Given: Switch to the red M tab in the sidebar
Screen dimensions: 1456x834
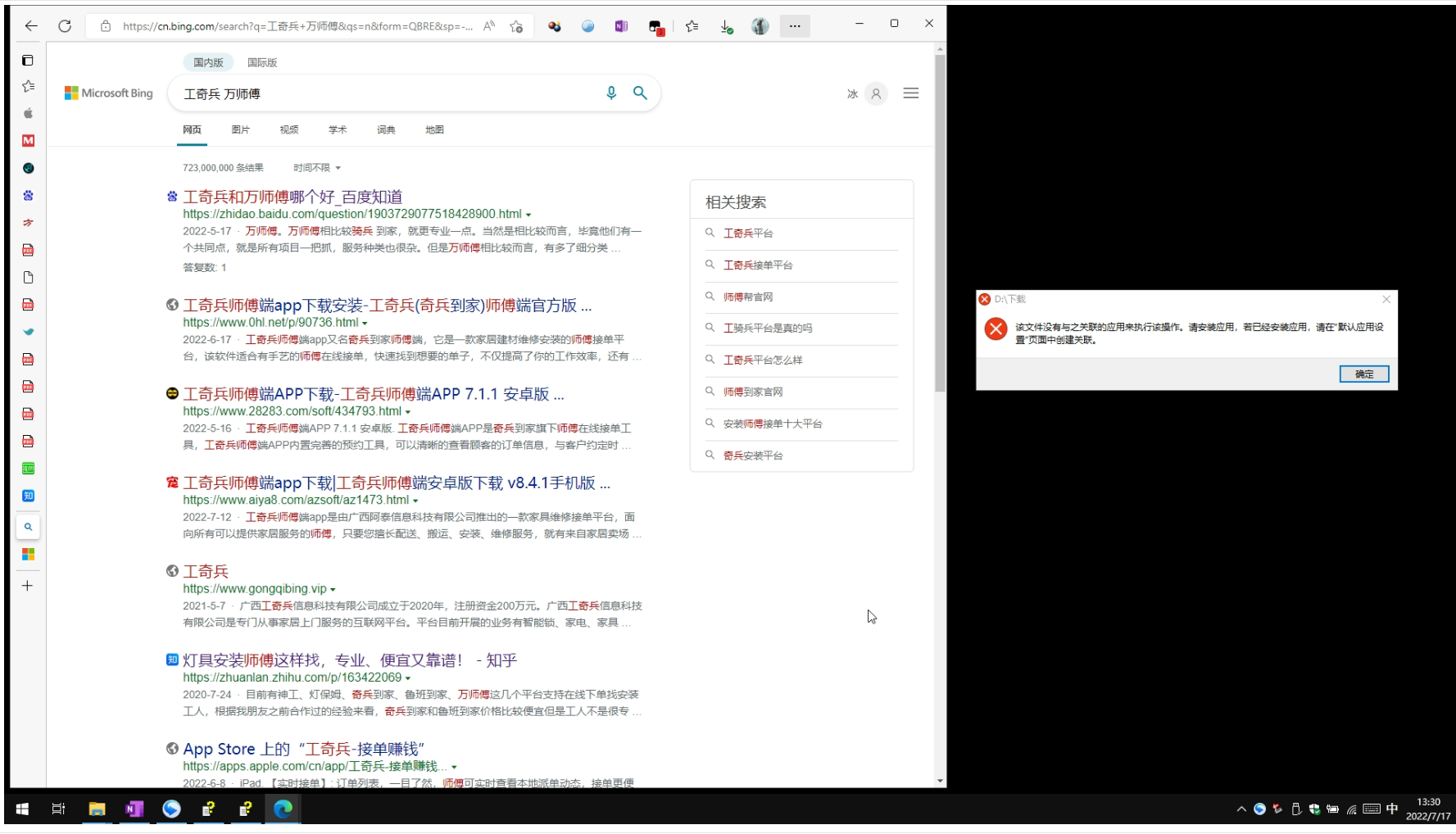Looking at the screenshot, I should tap(28, 141).
